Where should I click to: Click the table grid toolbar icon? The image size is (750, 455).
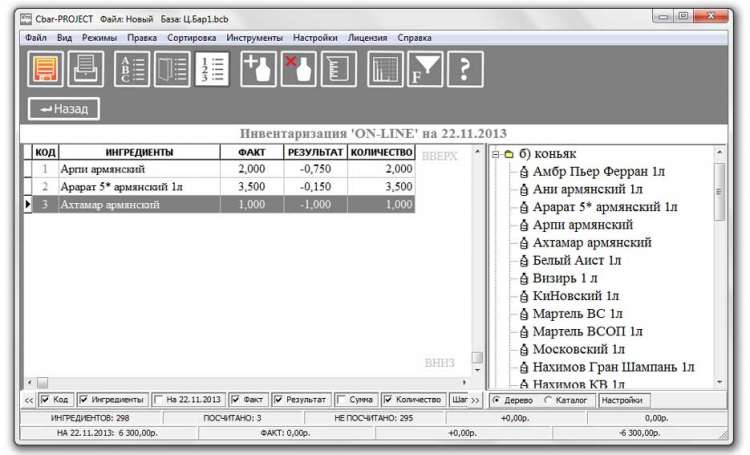click(x=385, y=69)
